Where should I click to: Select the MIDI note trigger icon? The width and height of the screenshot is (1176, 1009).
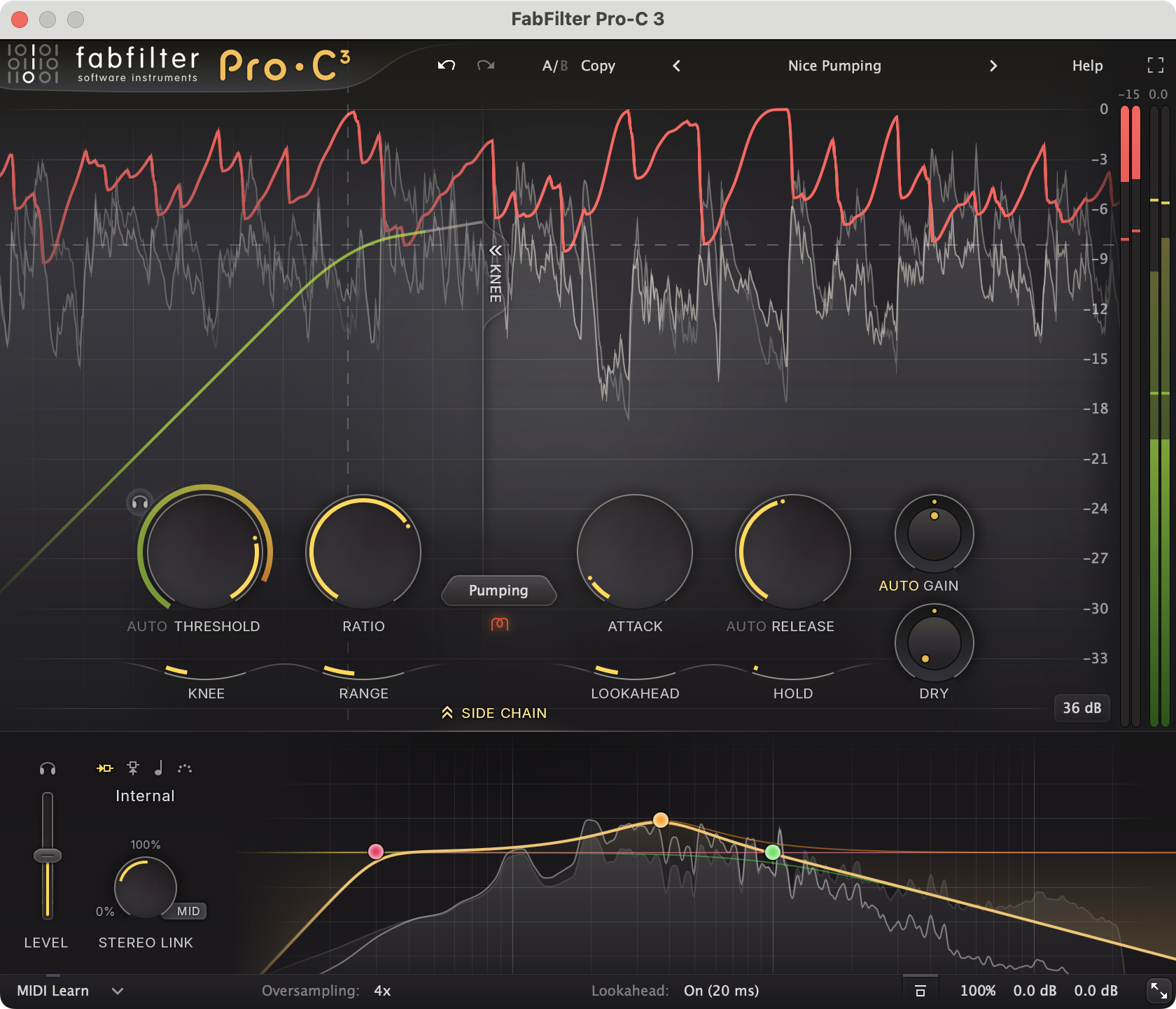point(159,768)
